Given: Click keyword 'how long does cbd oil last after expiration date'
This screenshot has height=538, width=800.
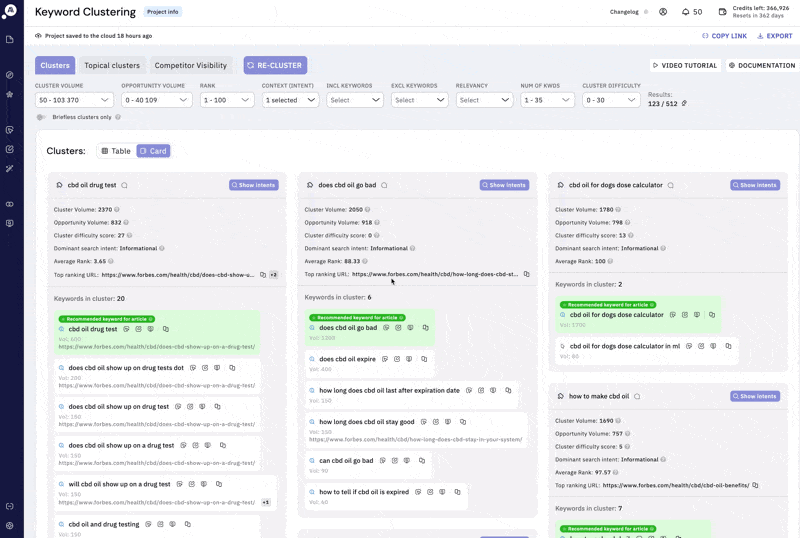Looking at the screenshot, I should (x=389, y=390).
